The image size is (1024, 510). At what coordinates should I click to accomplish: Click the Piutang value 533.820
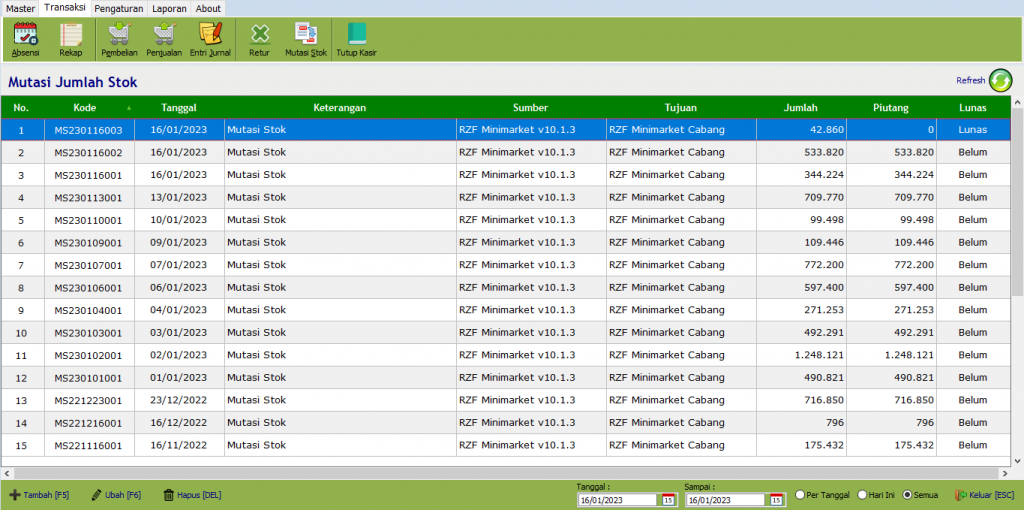point(914,152)
